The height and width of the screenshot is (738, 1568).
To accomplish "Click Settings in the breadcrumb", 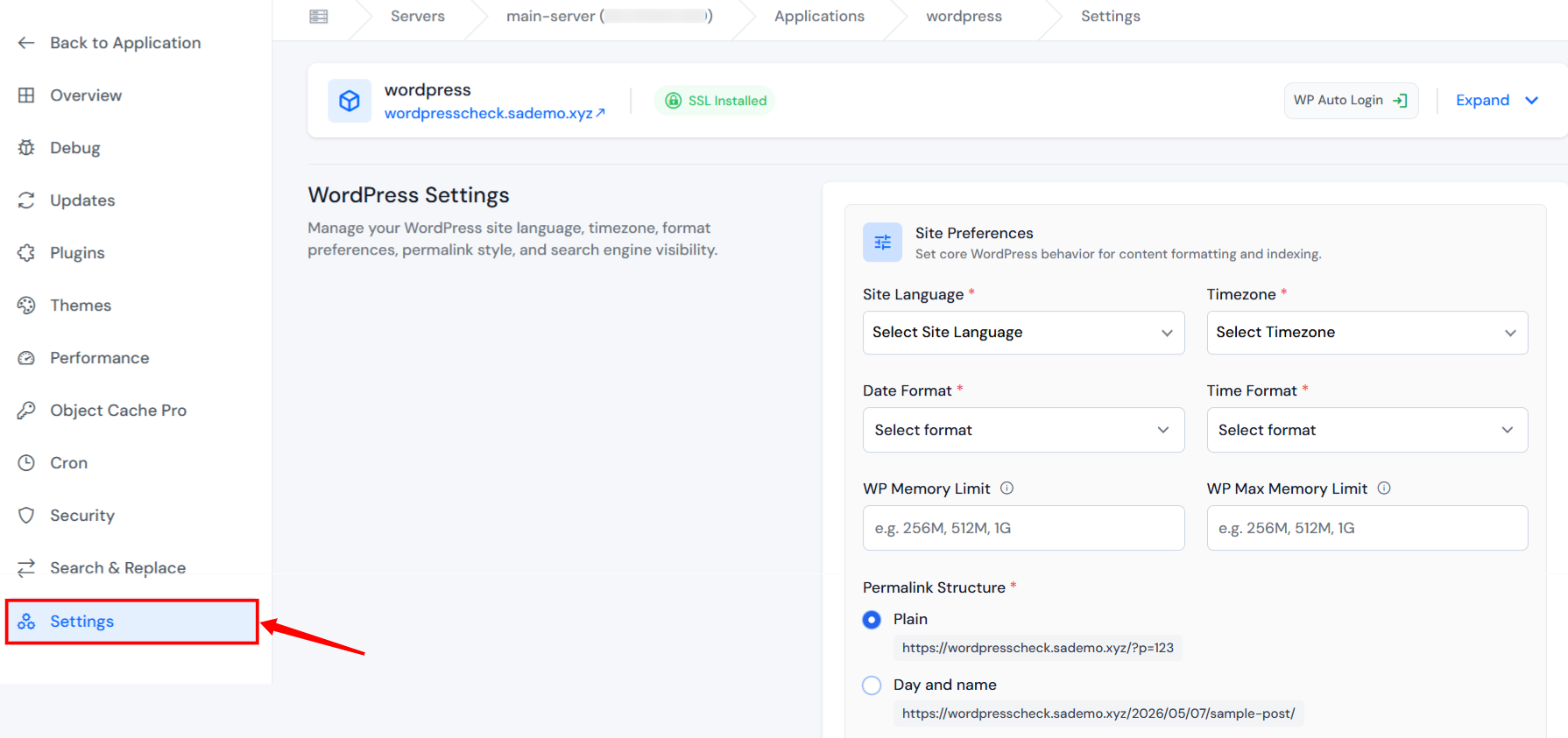I will [x=1111, y=17].
